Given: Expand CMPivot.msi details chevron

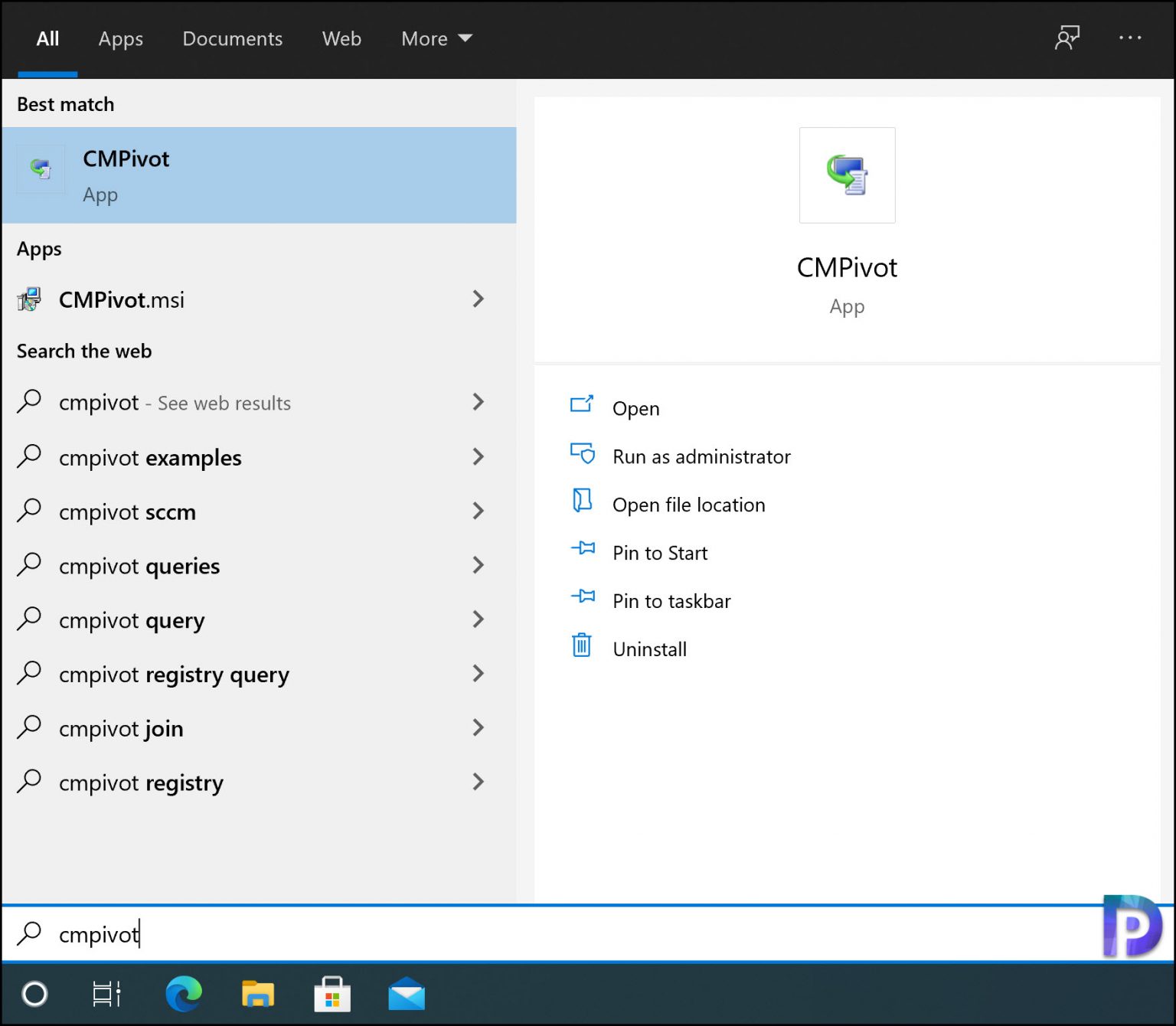Looking at the screenshot, I should click(x=479, y=299).
